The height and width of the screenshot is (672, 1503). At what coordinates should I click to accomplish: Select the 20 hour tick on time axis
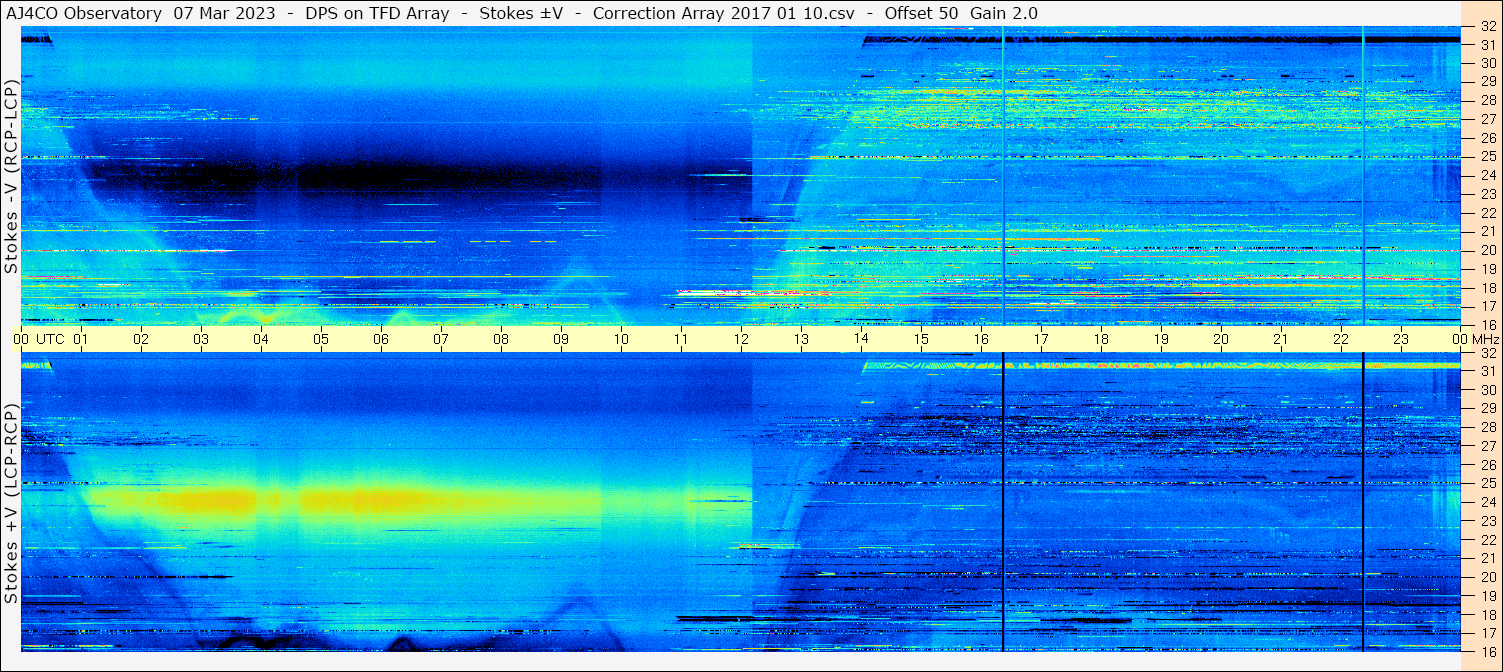1221,339
